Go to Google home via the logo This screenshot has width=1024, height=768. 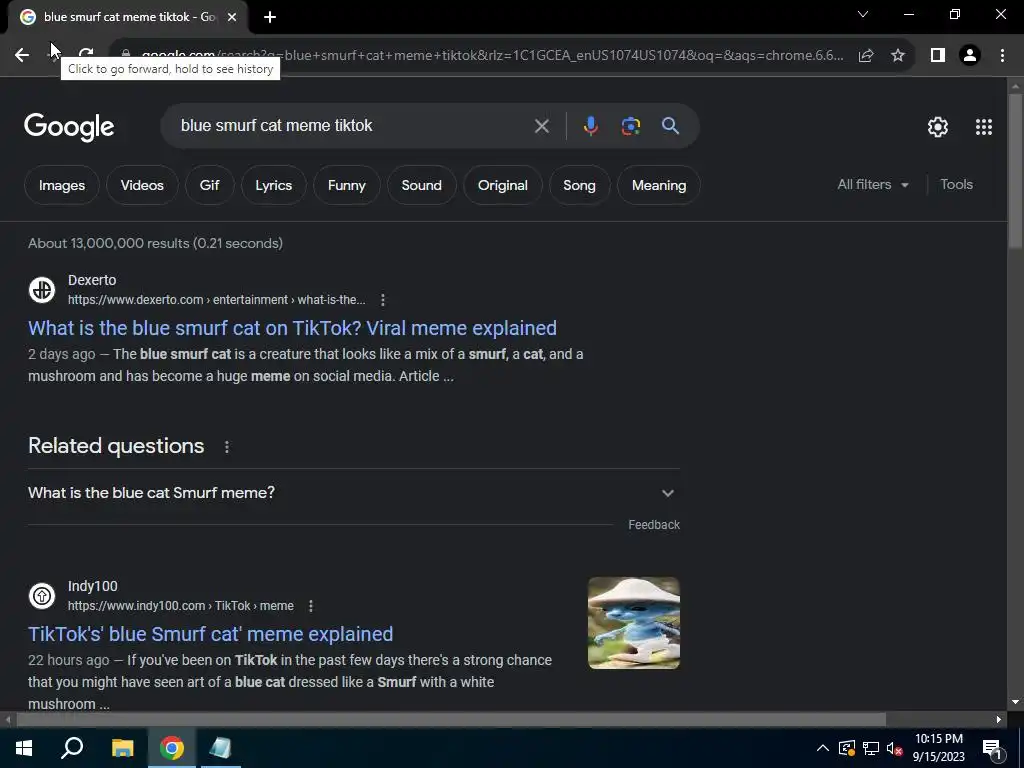pos(69,127)
